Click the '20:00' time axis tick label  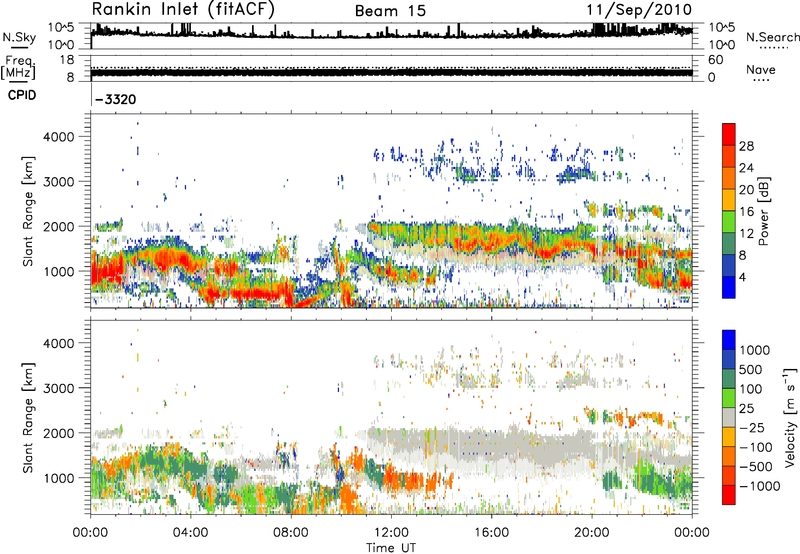[x=592, y=533]
